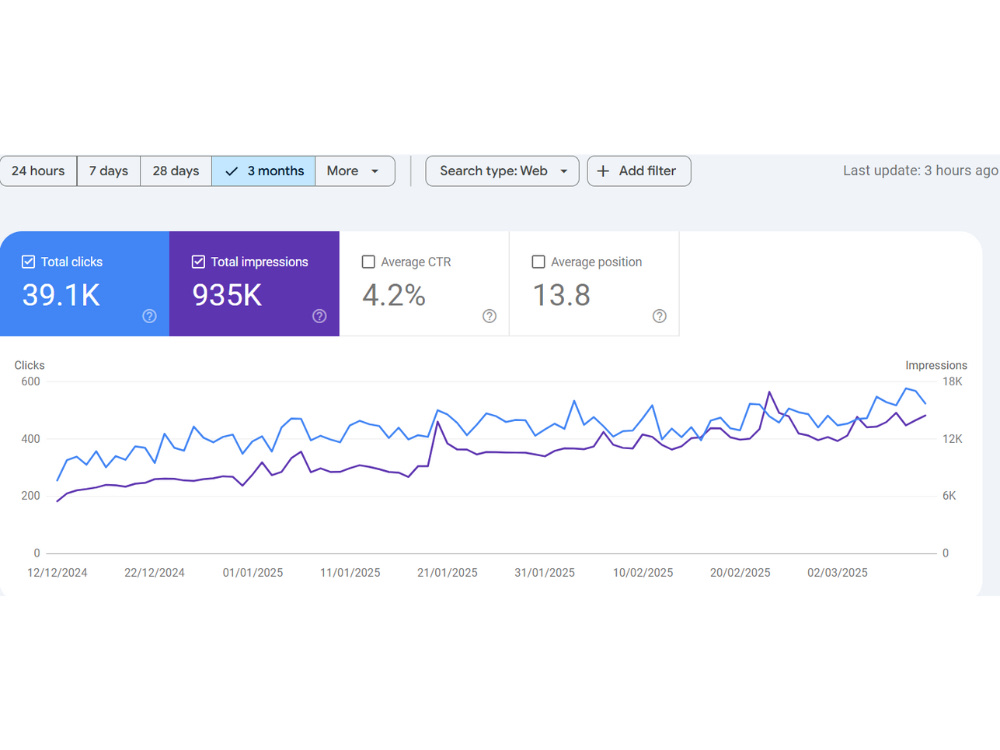Screen dimensions: 1000x750
Task: Click the 935K total impressions value
Action: [x=227, y=295]
